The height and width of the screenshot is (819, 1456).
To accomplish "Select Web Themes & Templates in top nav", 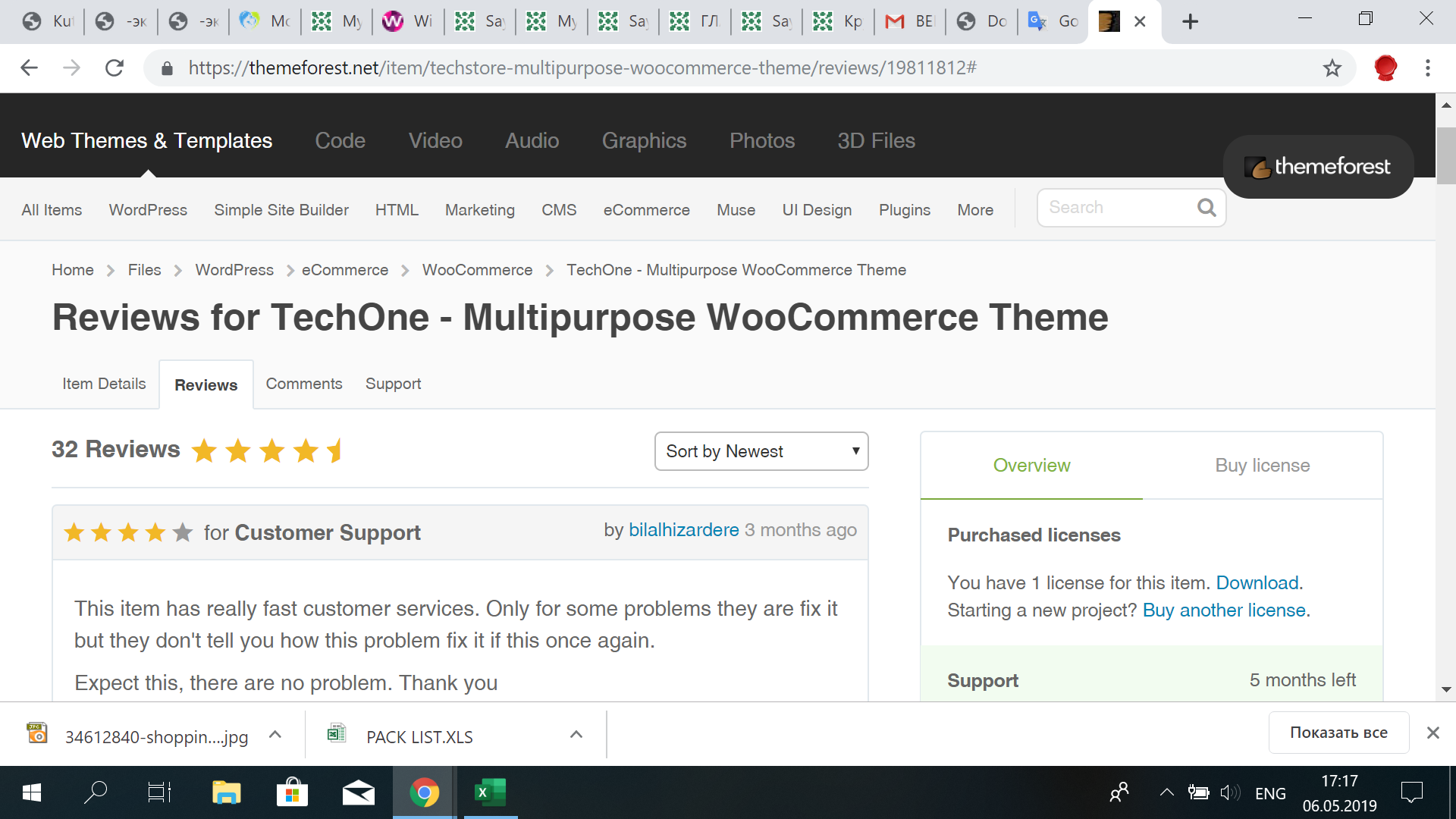I will [146, 140].
